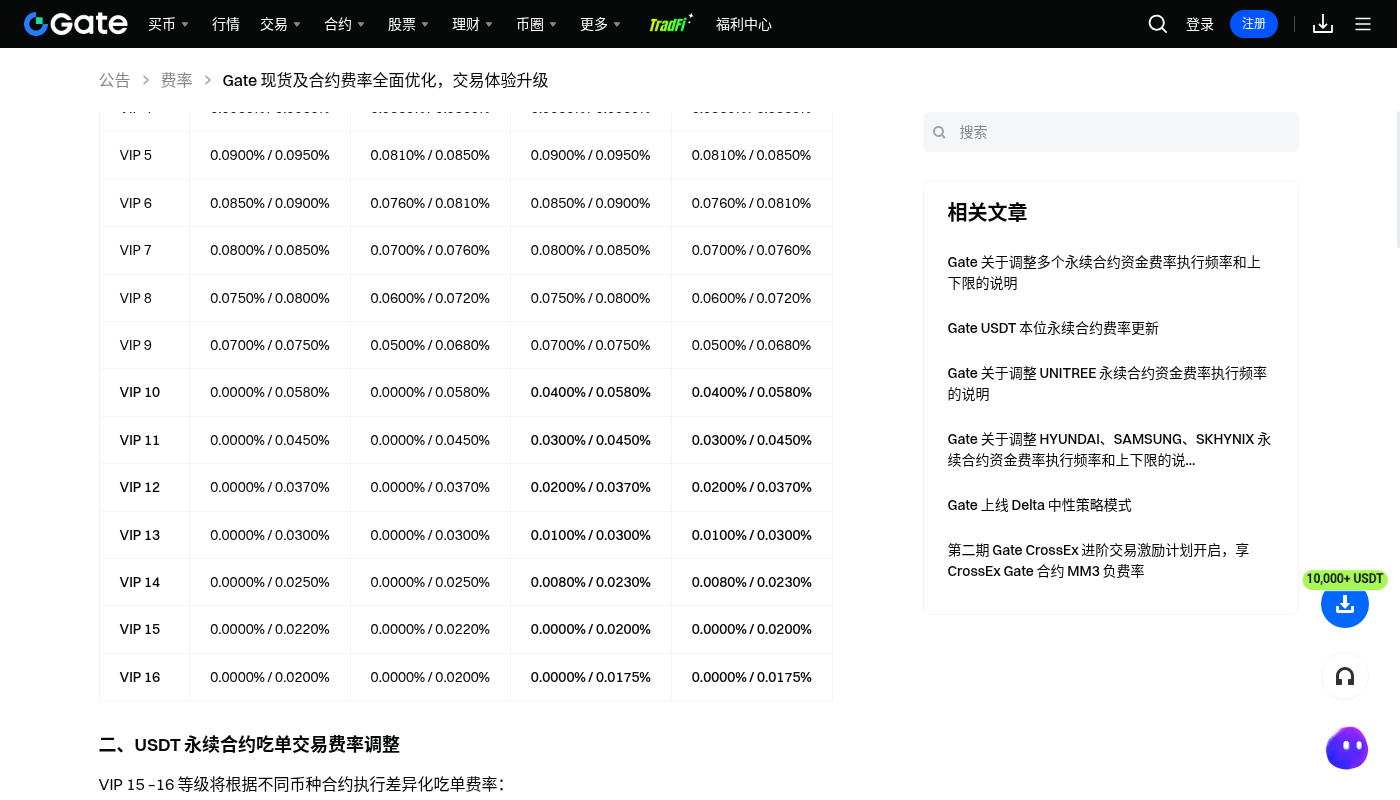1400x800 pixels.
Task: Open the 福利中心 menu item
Action: point(744,24)
